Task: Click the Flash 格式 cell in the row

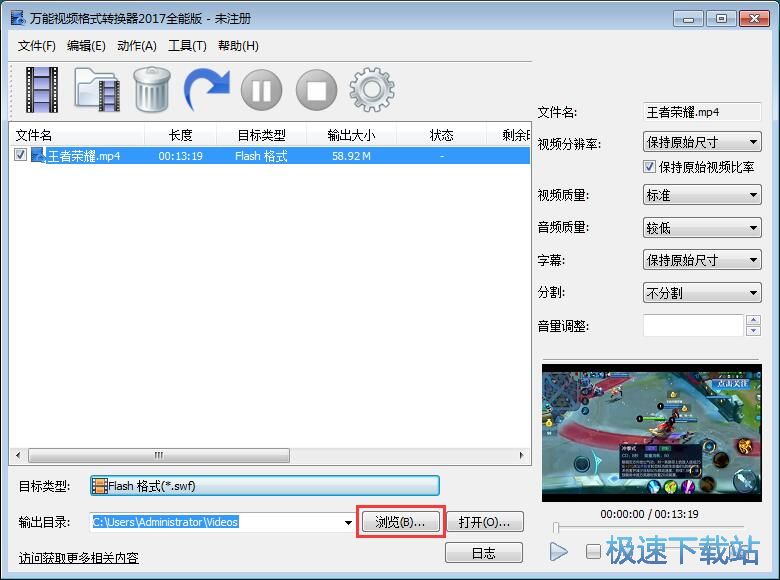Action: tap(261, 156)
